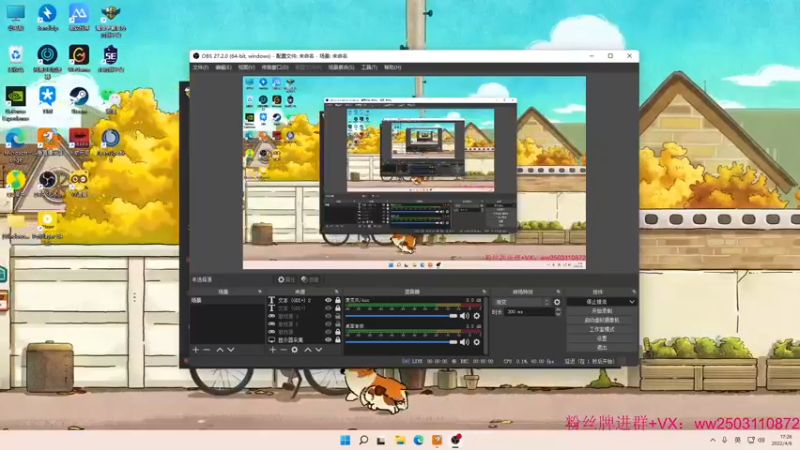
Task: Remove the selected source with Sources minus icon
Action: [x=284, y=349]
